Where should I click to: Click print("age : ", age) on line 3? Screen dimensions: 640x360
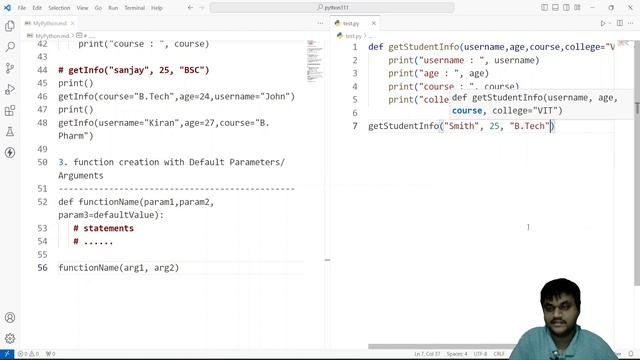point(438,73)
